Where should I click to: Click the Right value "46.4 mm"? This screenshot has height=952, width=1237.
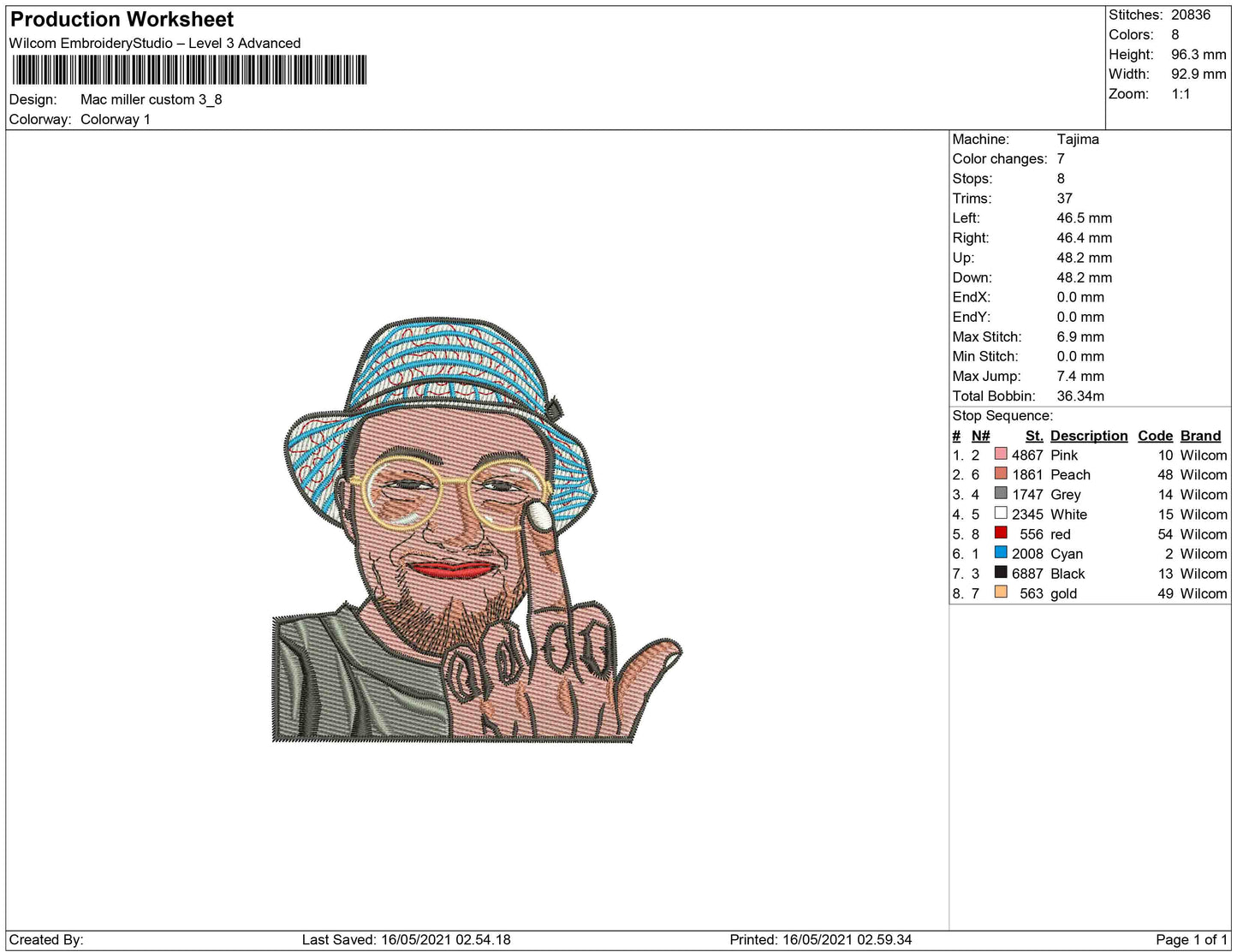point(1085,237)
